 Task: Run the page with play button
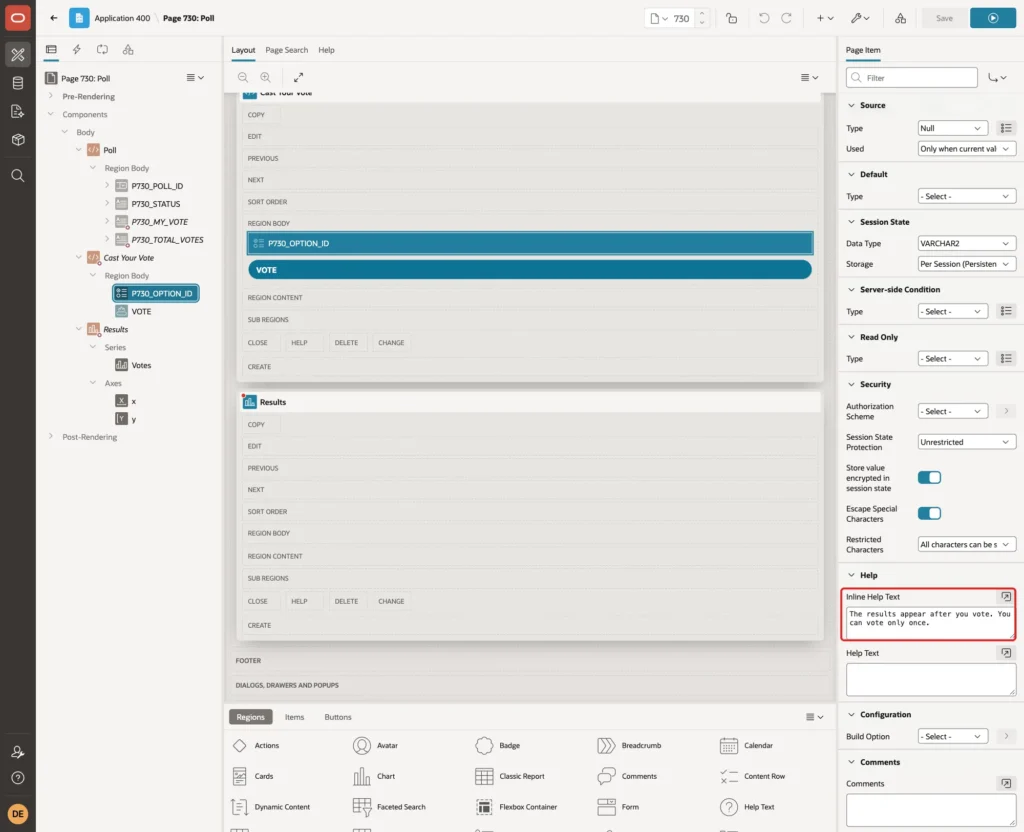click(993, 18)
